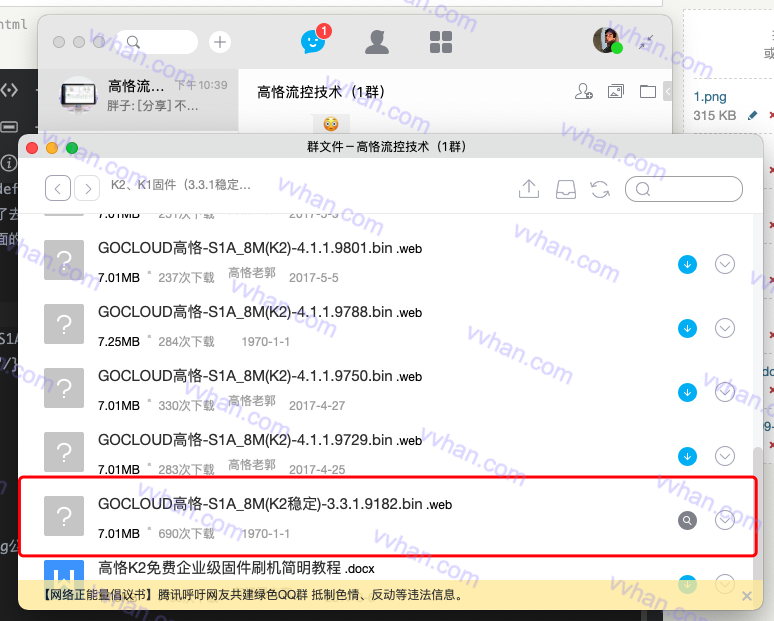Go forward in the group files window

coord(87,188)
